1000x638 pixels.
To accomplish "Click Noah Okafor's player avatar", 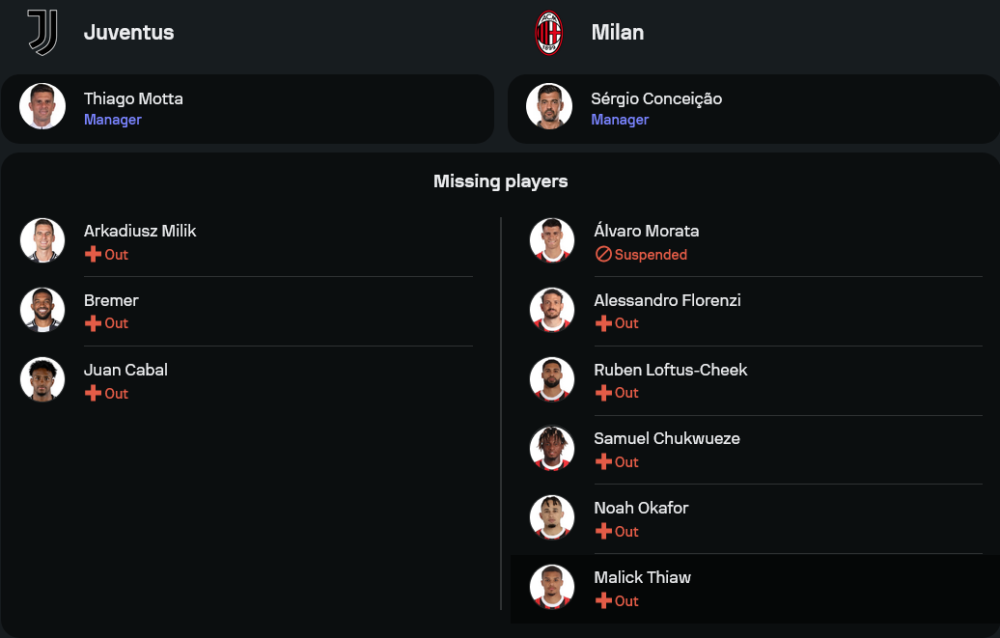I will 552,518.
